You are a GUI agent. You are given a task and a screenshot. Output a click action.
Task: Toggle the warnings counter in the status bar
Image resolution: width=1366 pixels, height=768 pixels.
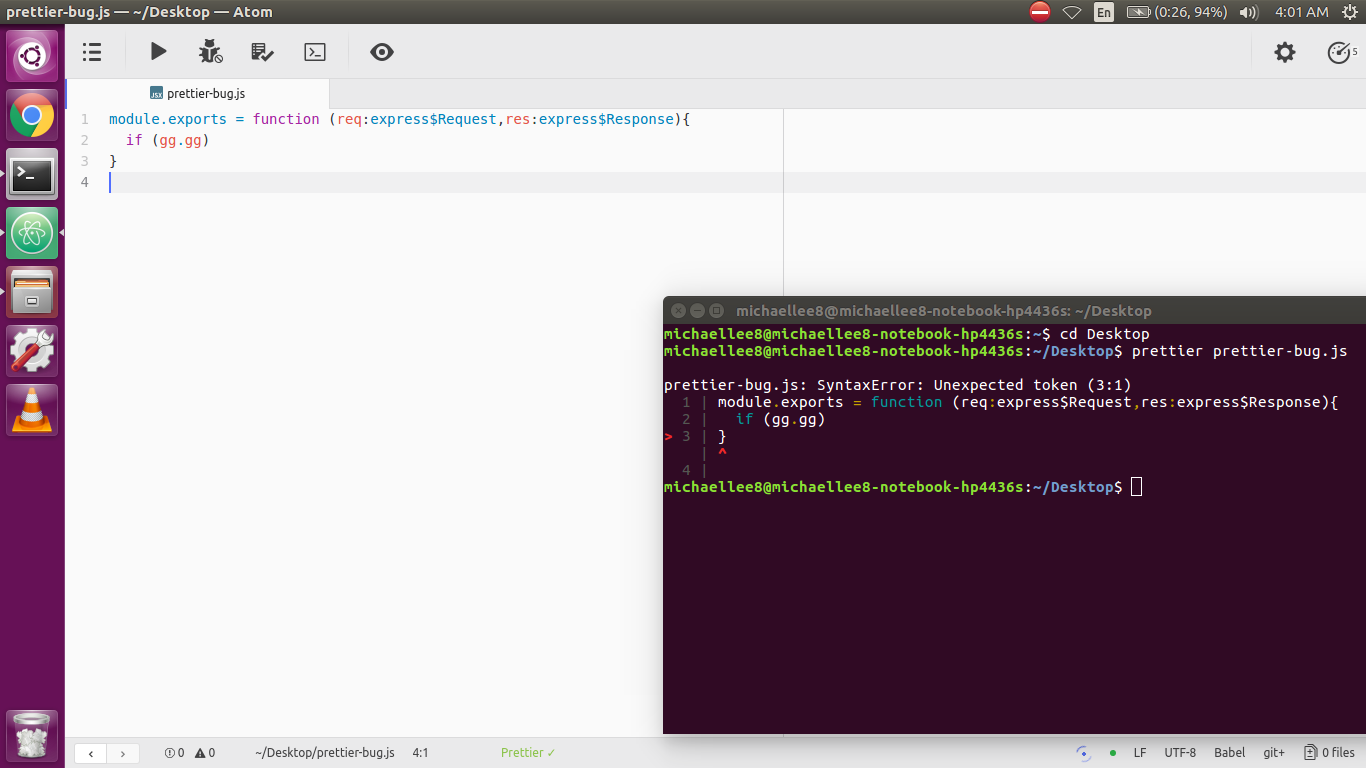(205, 752)
